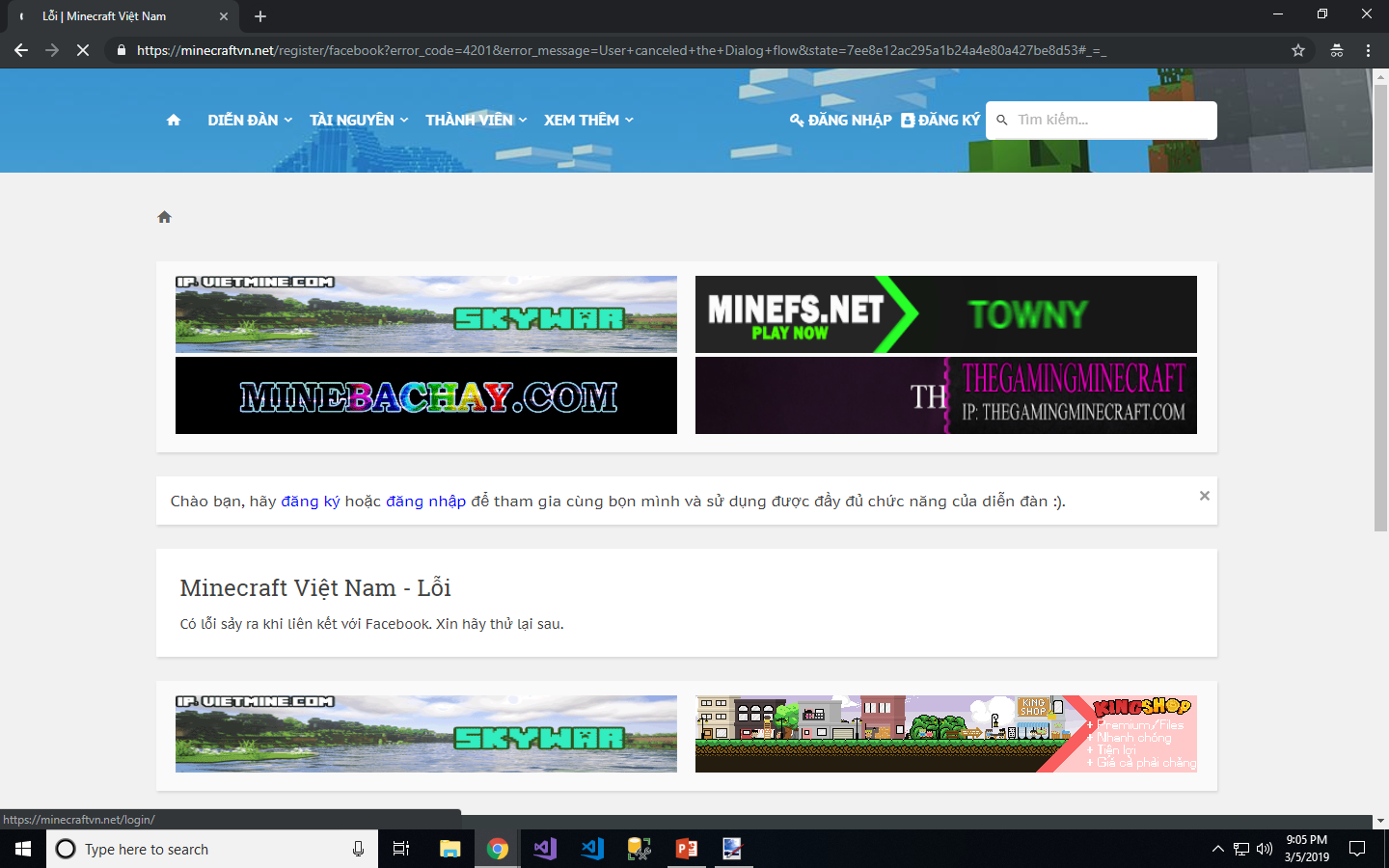The width and height of the screenshot is (1389, 868).
Task: Open the database tools taskbar icon
Action: coord(639,849)
